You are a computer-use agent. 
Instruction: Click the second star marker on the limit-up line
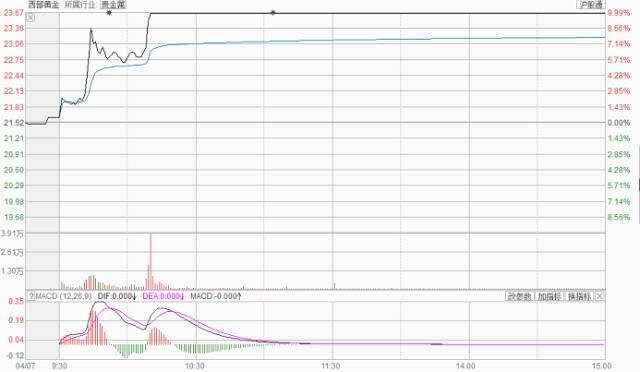pos(273,13)
